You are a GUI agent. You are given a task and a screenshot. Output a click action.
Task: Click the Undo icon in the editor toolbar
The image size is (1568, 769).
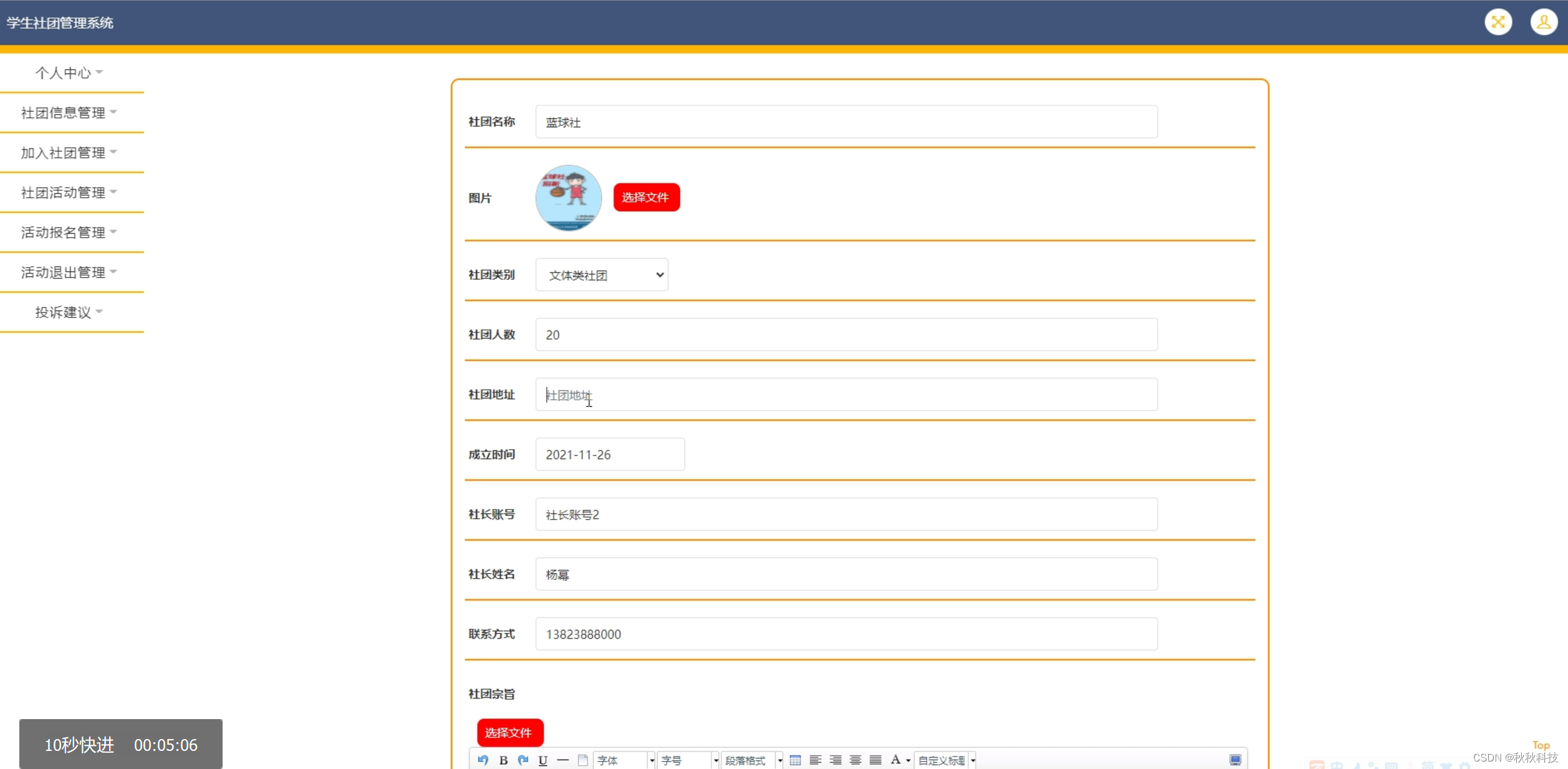[483, 760]
